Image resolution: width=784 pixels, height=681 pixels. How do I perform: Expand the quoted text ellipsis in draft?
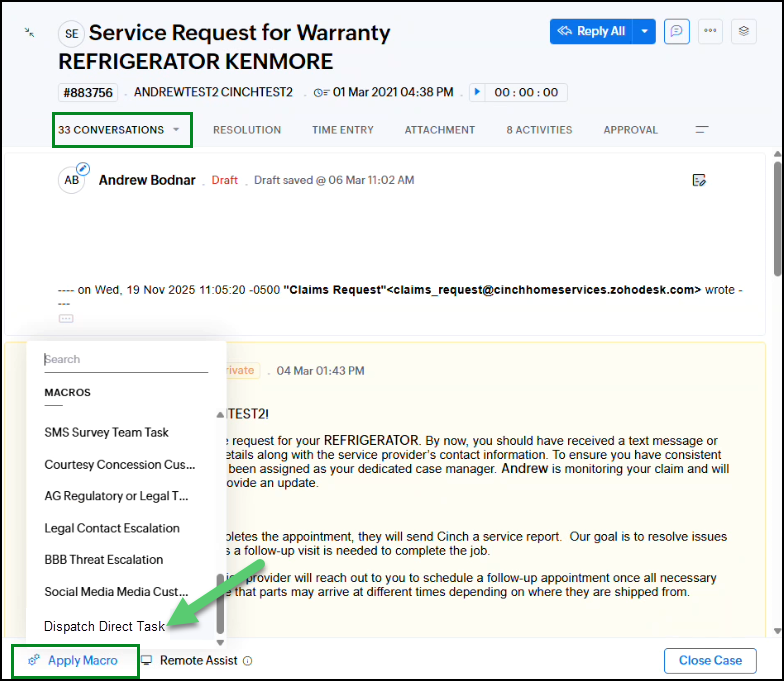coord(66,318)
